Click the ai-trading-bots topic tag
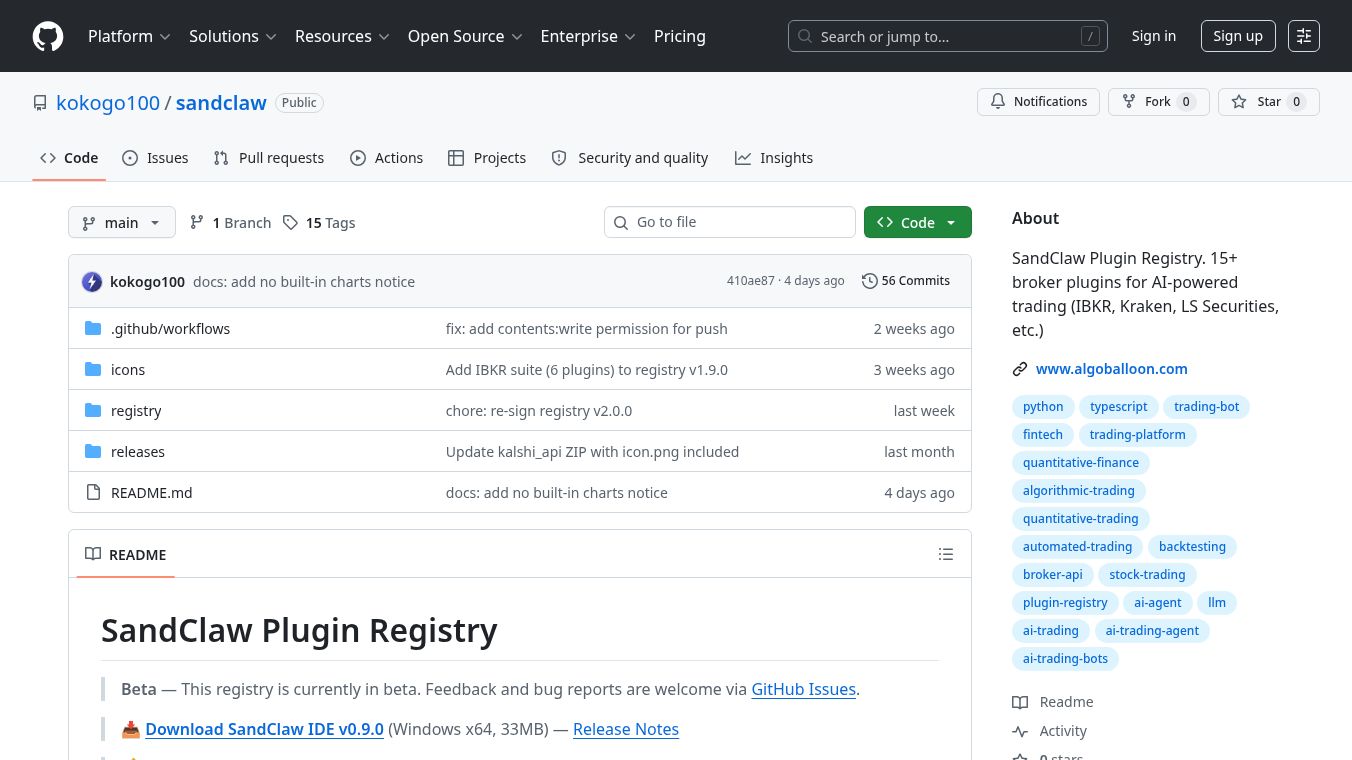The image size is (1352, 760). tap(1066, 659)
